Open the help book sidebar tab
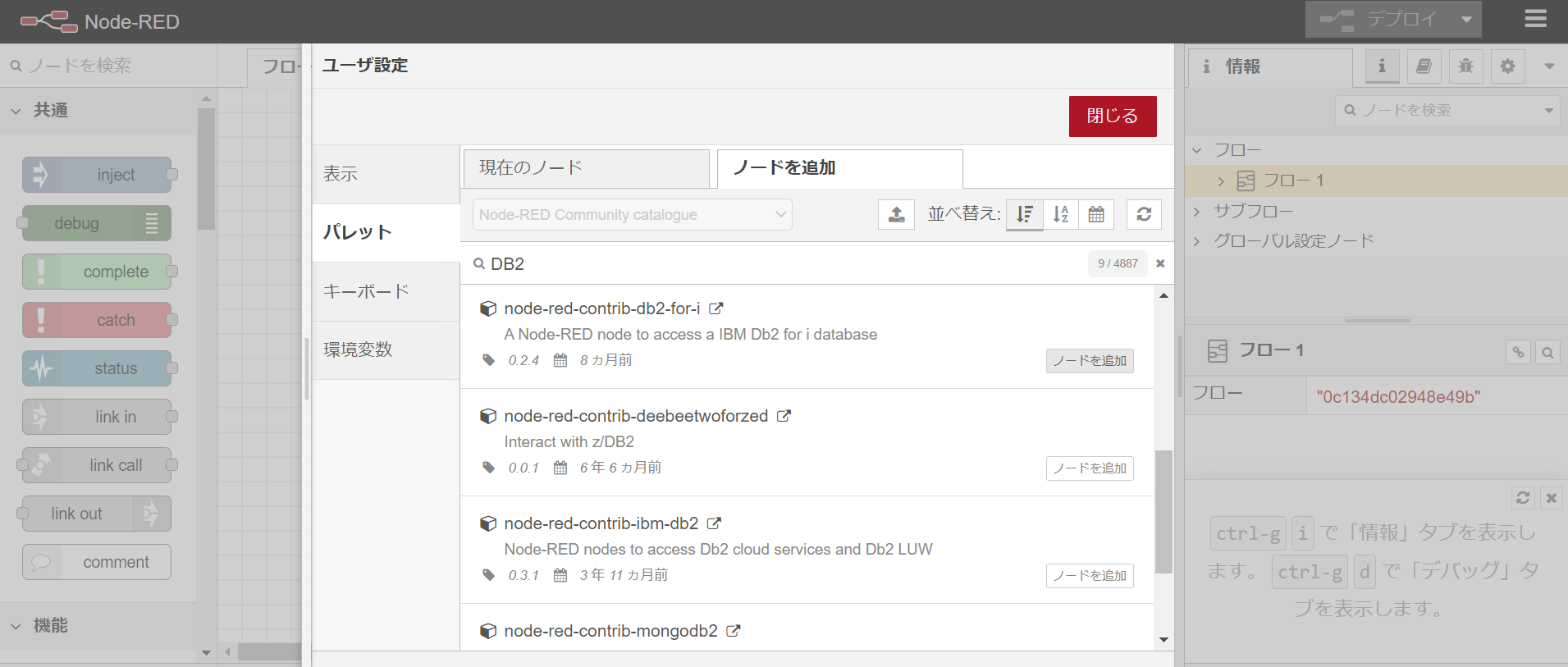This screenshot has width=1568, height=667. click(x=1424, y=66)
